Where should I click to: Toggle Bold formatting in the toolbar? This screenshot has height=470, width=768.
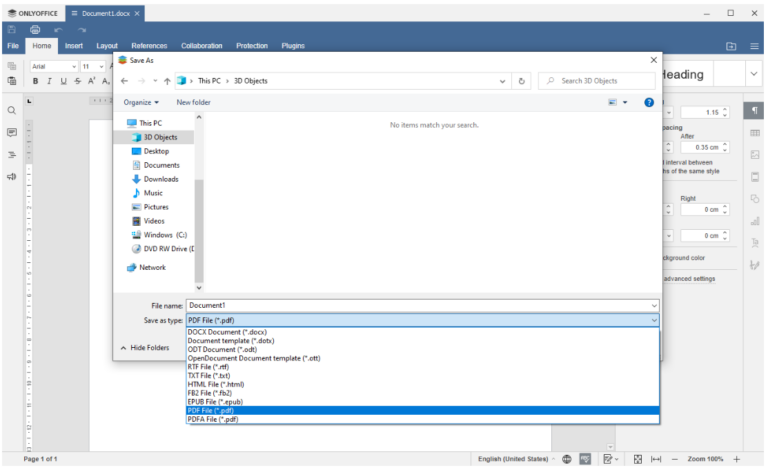tap(35, 81)
